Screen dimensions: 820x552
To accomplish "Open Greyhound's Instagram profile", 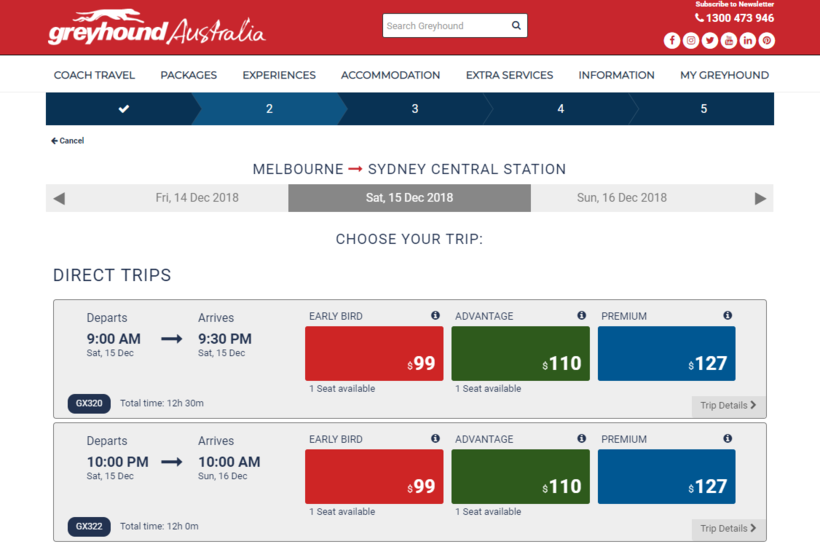I will [x=691, y=41].
